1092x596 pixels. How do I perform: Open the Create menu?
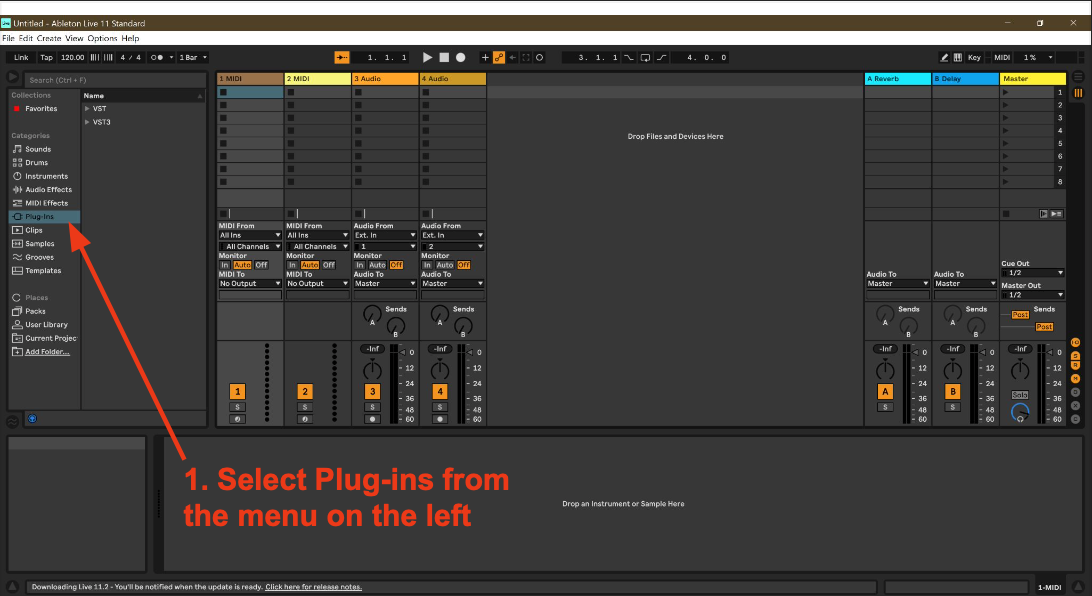(x=49, y=38)
